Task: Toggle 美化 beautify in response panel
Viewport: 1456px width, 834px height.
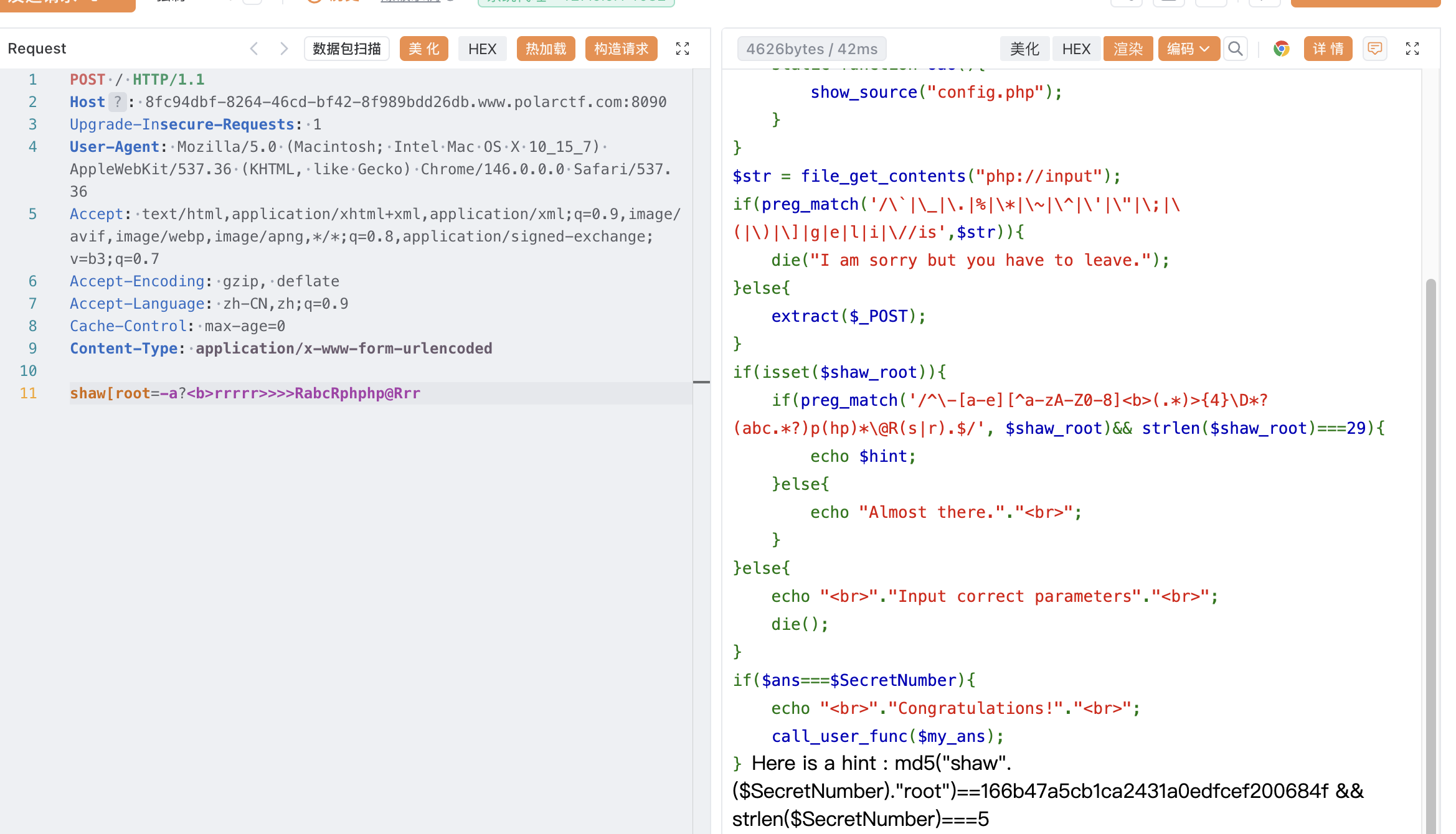Action: click(1024, 49)
